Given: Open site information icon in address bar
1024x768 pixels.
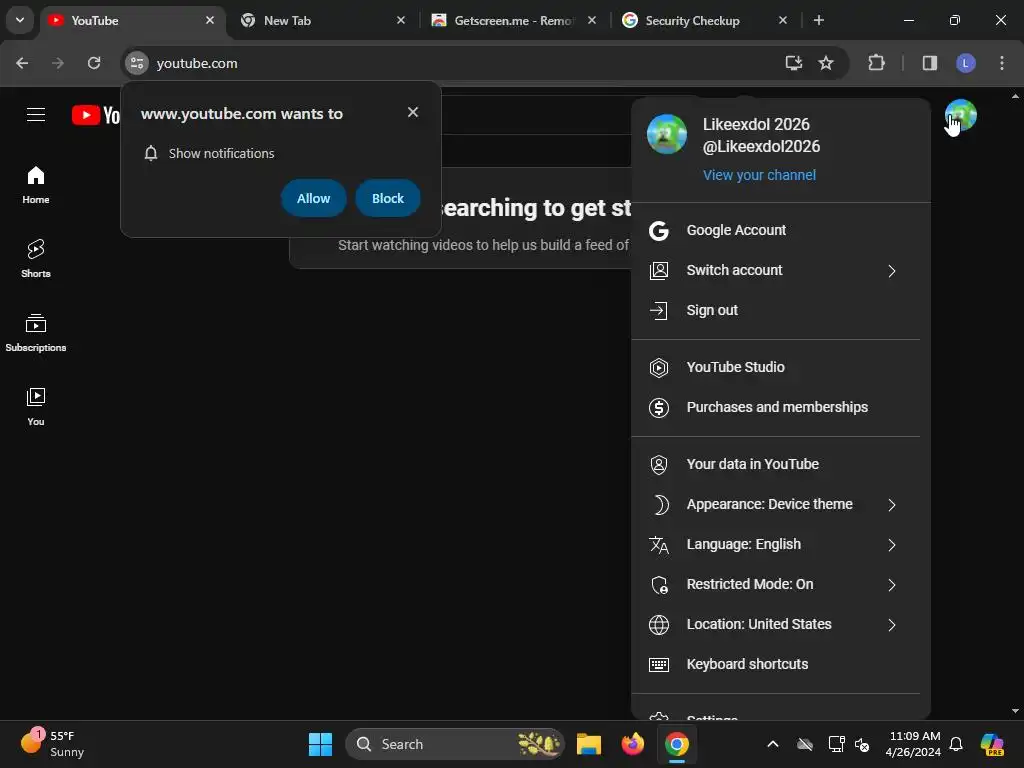Looking at the screenshot, I should coord(136,63).
